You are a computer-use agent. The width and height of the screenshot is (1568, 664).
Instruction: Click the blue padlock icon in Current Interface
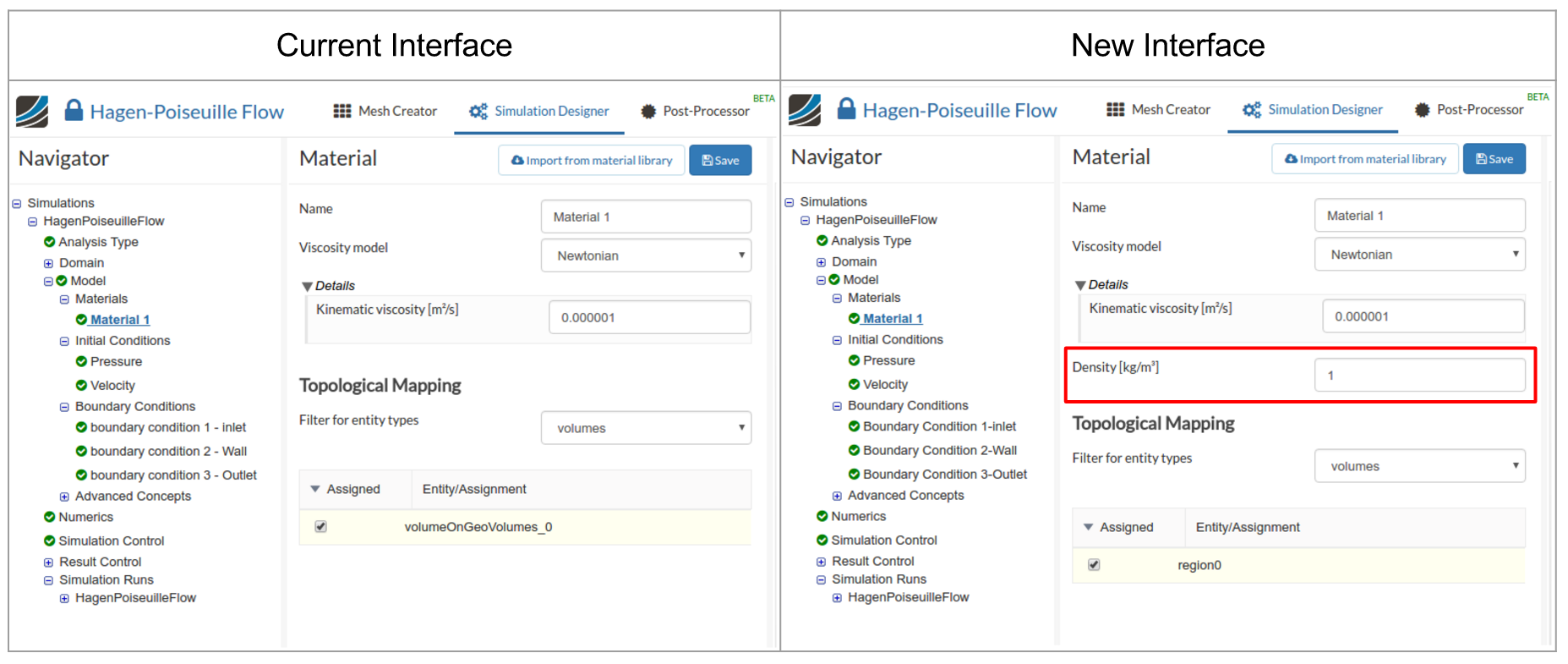pyautogui.click(x=74, y=110)
